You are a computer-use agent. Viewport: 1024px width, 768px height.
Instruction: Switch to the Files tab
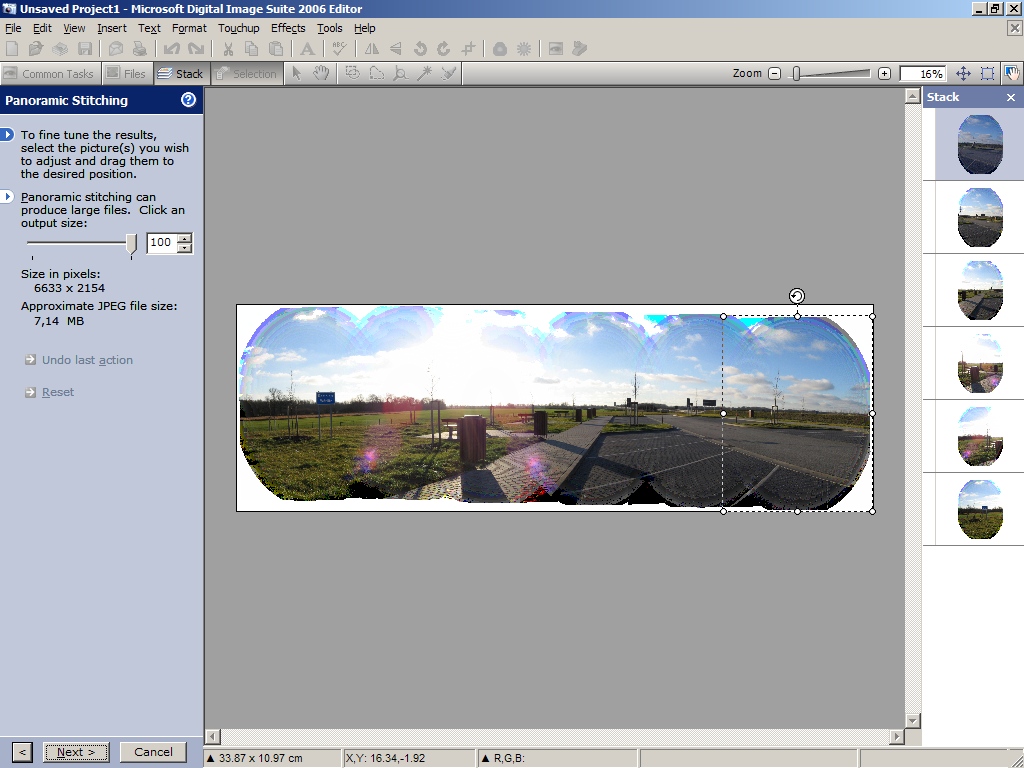(x=127, y=74)
